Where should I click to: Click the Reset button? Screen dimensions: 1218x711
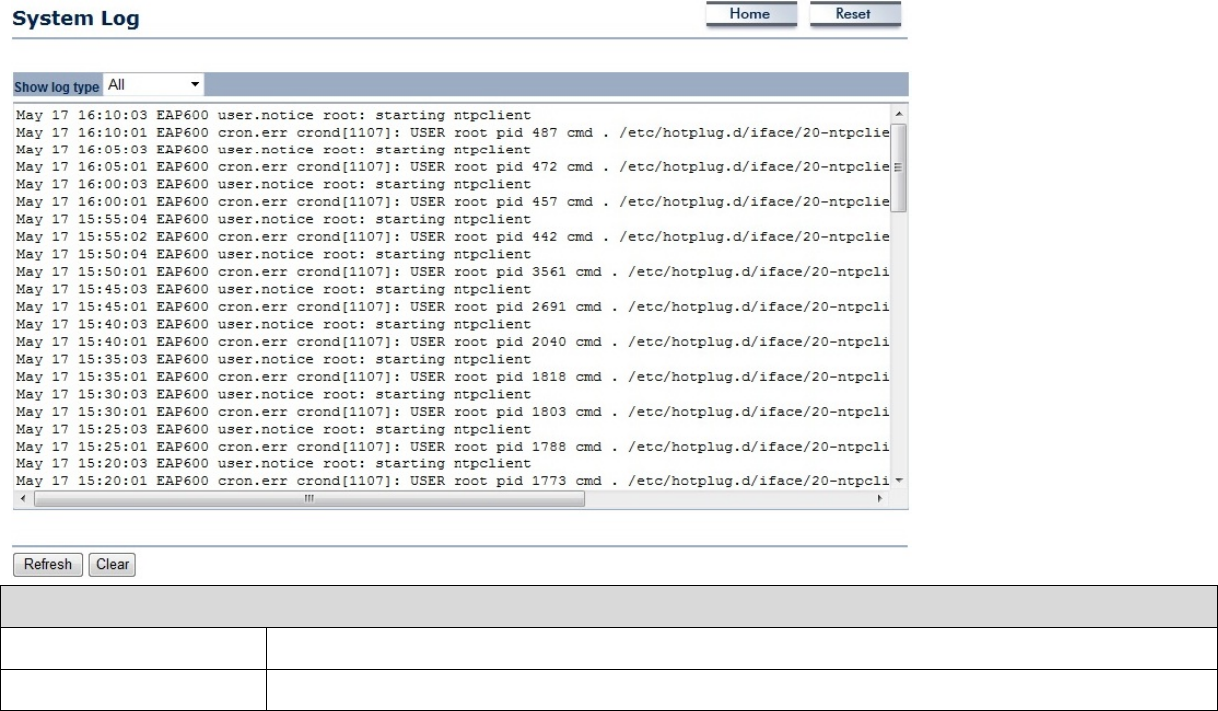854,15
